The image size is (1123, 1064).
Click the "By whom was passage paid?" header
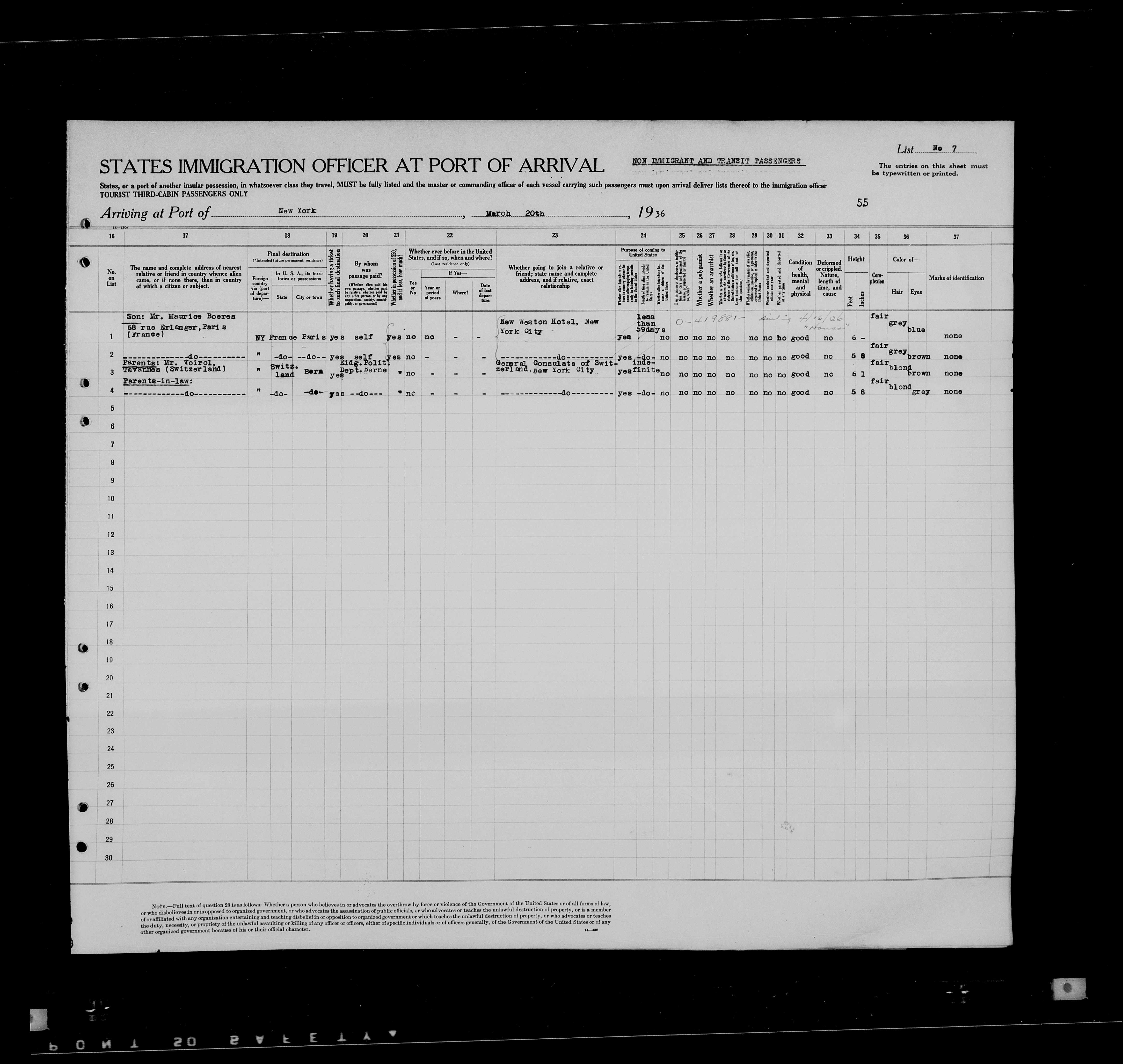[366, 270]
